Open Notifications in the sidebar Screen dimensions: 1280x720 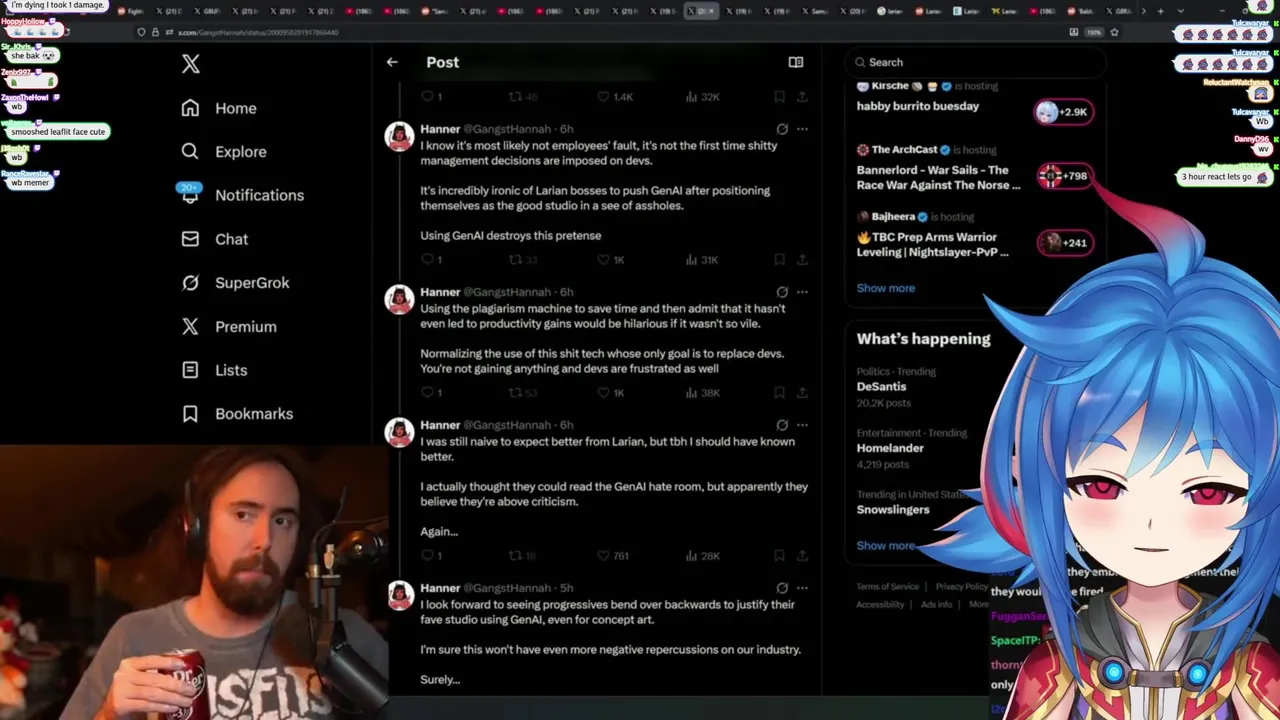(x=242, y=195)
